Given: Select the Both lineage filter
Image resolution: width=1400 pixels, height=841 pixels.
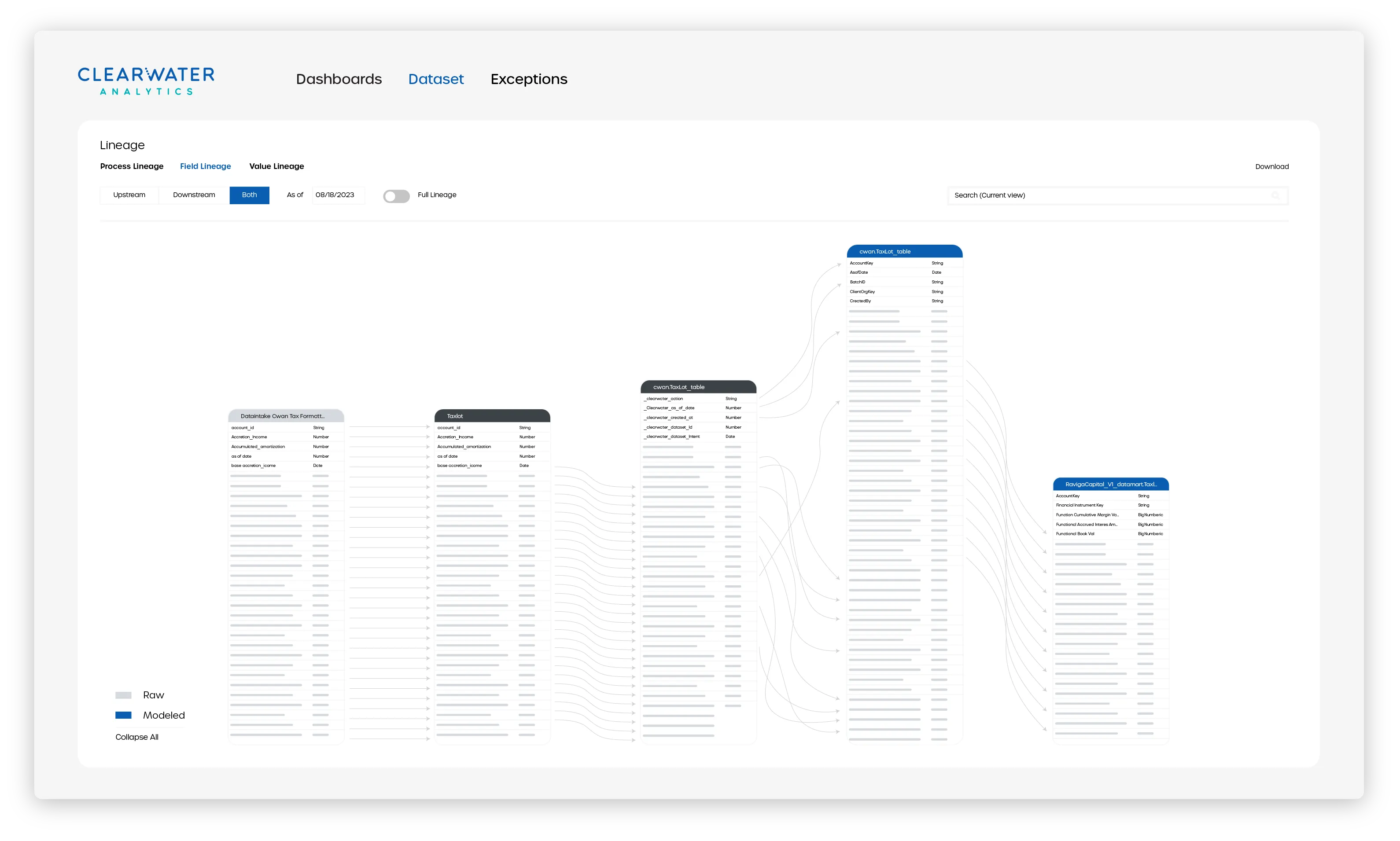Looking at the screenshot, I should coord(249,195).
